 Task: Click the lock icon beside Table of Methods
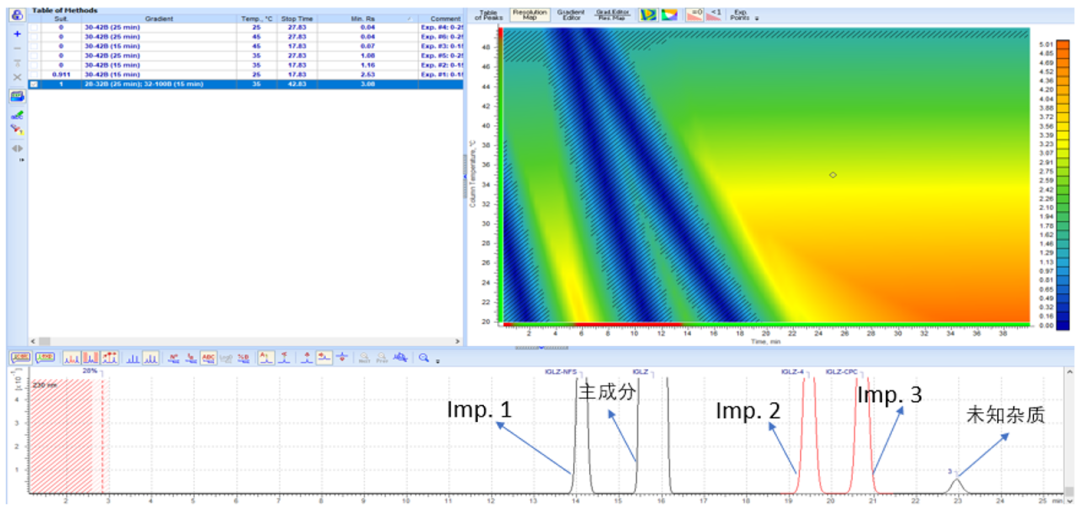pos(17,14)
